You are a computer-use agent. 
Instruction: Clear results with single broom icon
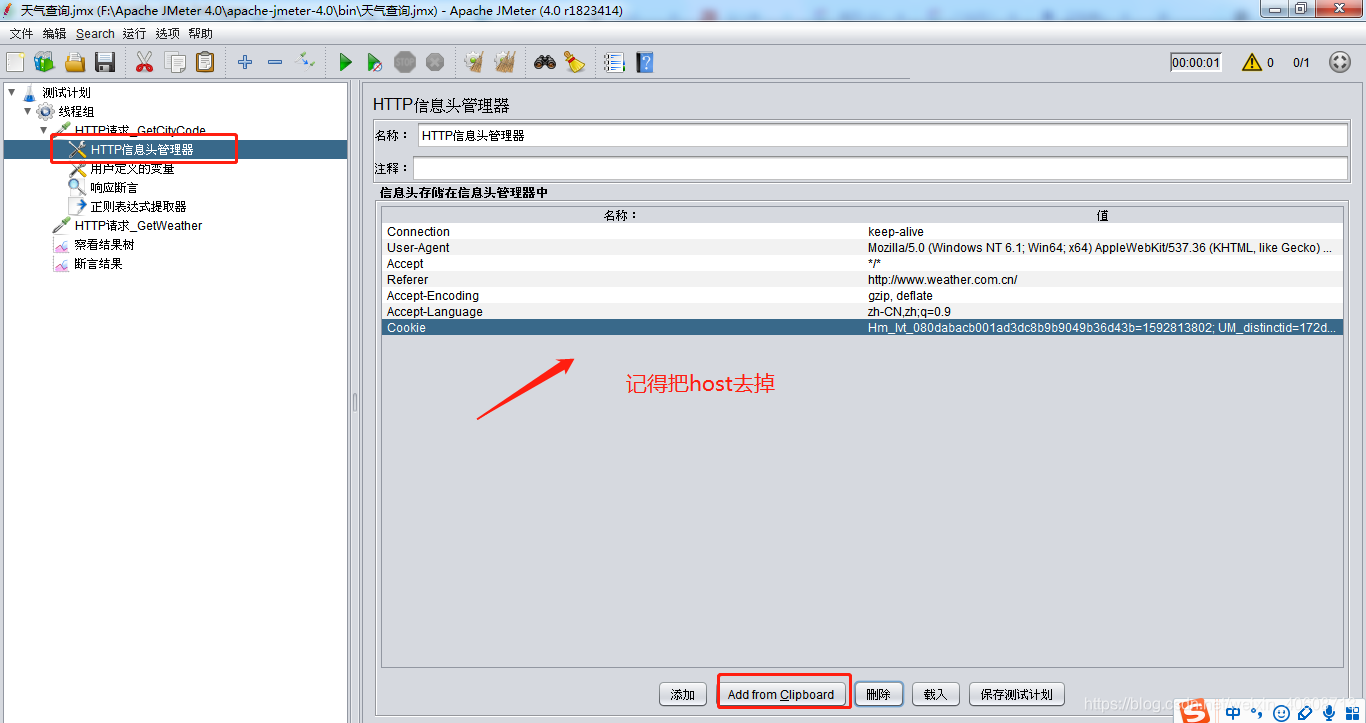click(x=474, y=62)
